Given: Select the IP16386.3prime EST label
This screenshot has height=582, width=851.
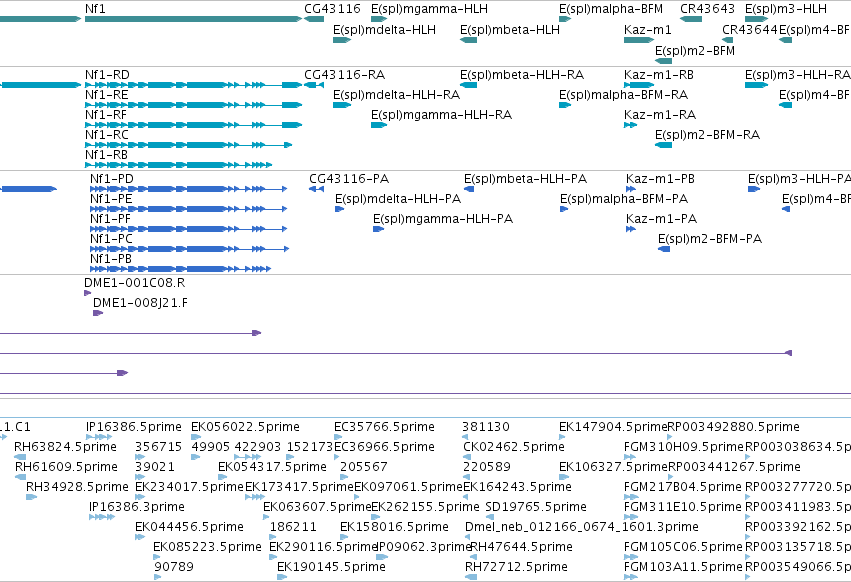Looking at the screenshot, I should click(x=137, y=507).
